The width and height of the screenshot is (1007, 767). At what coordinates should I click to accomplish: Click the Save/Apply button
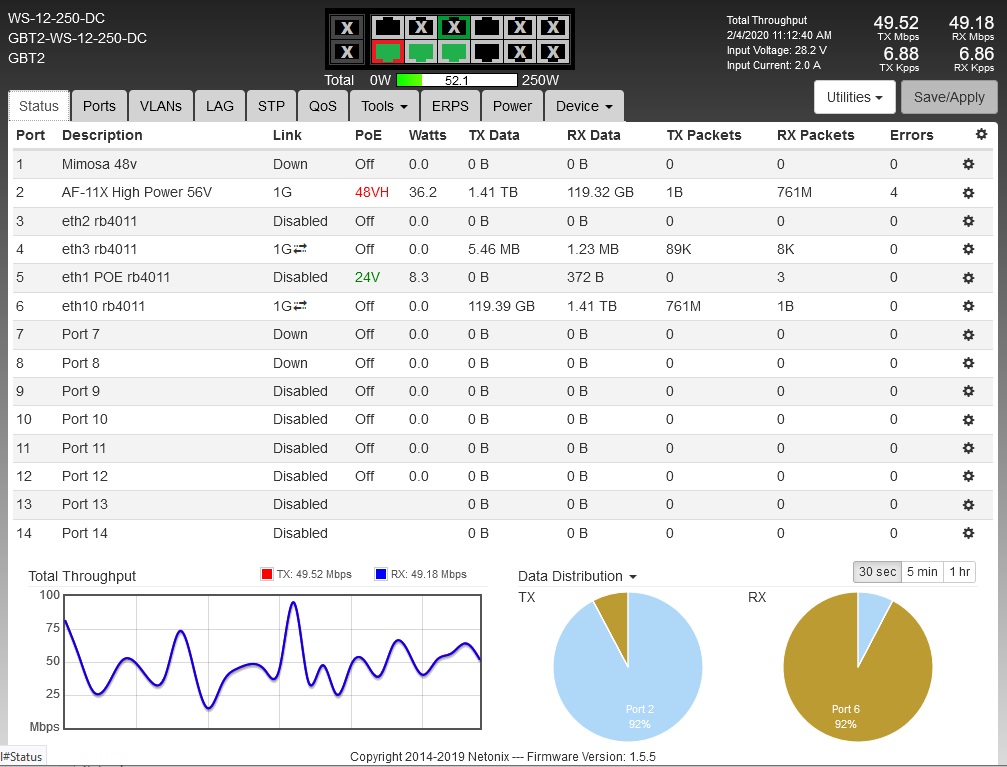pyautogui.click(x=949, y=97)
